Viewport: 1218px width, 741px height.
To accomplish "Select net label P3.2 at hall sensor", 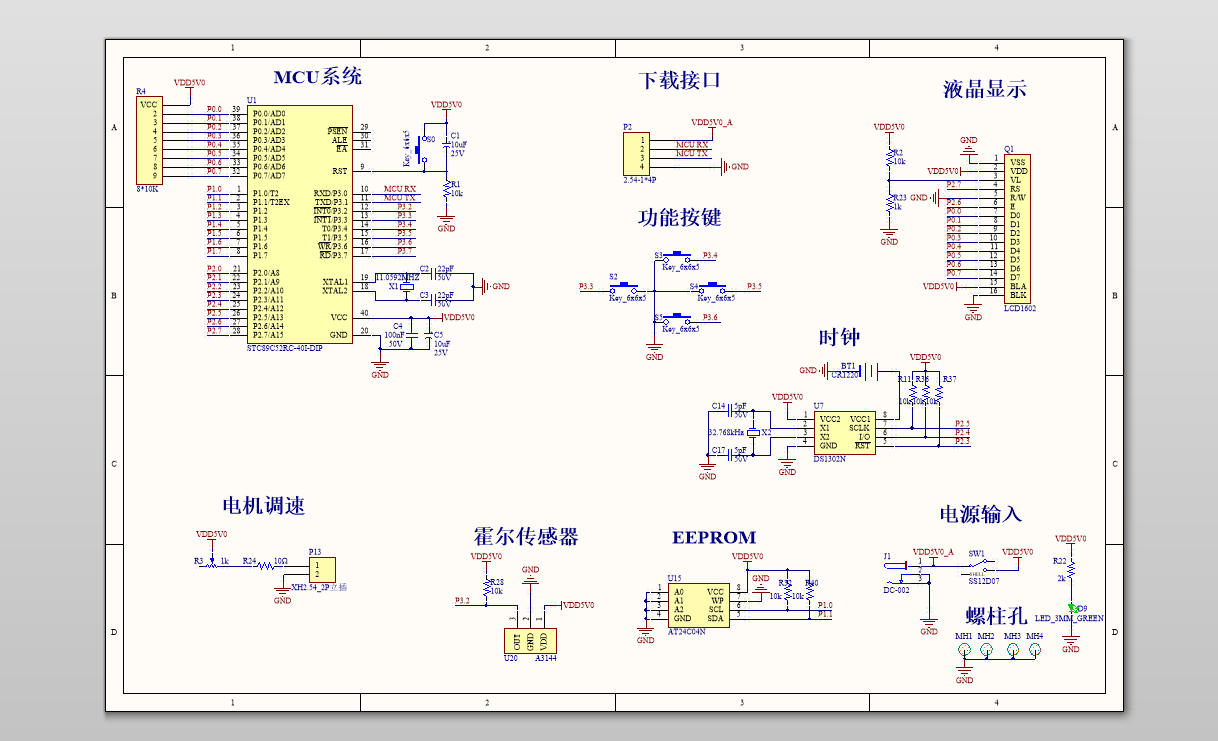I will (x=462, y=601).
